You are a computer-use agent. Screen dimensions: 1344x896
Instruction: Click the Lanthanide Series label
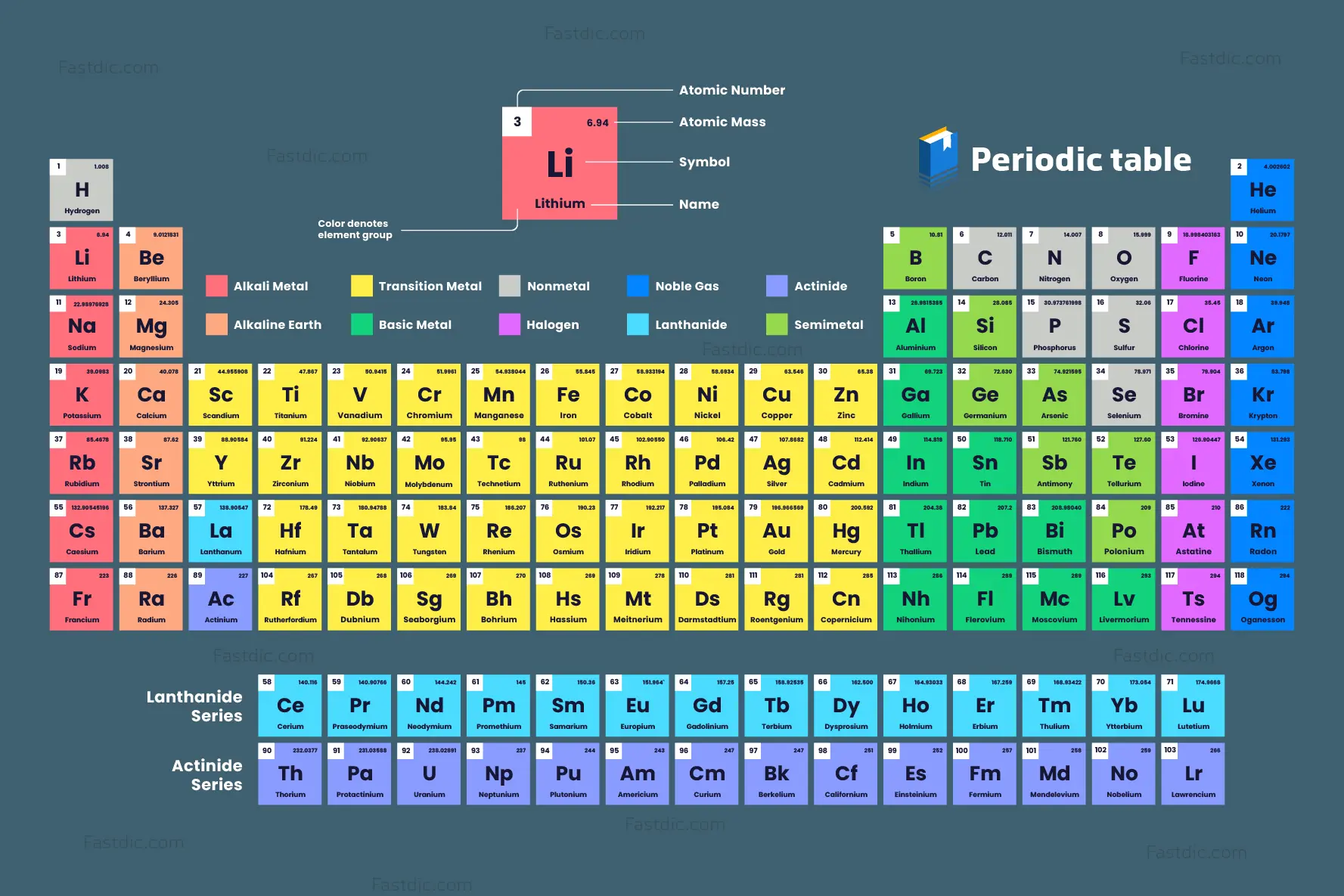coord(194,706)
